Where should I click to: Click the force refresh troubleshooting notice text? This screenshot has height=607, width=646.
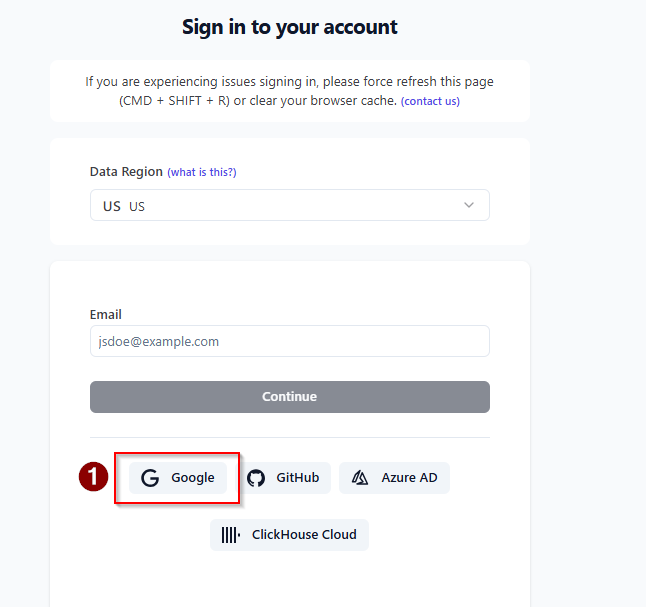pos(290,91)
